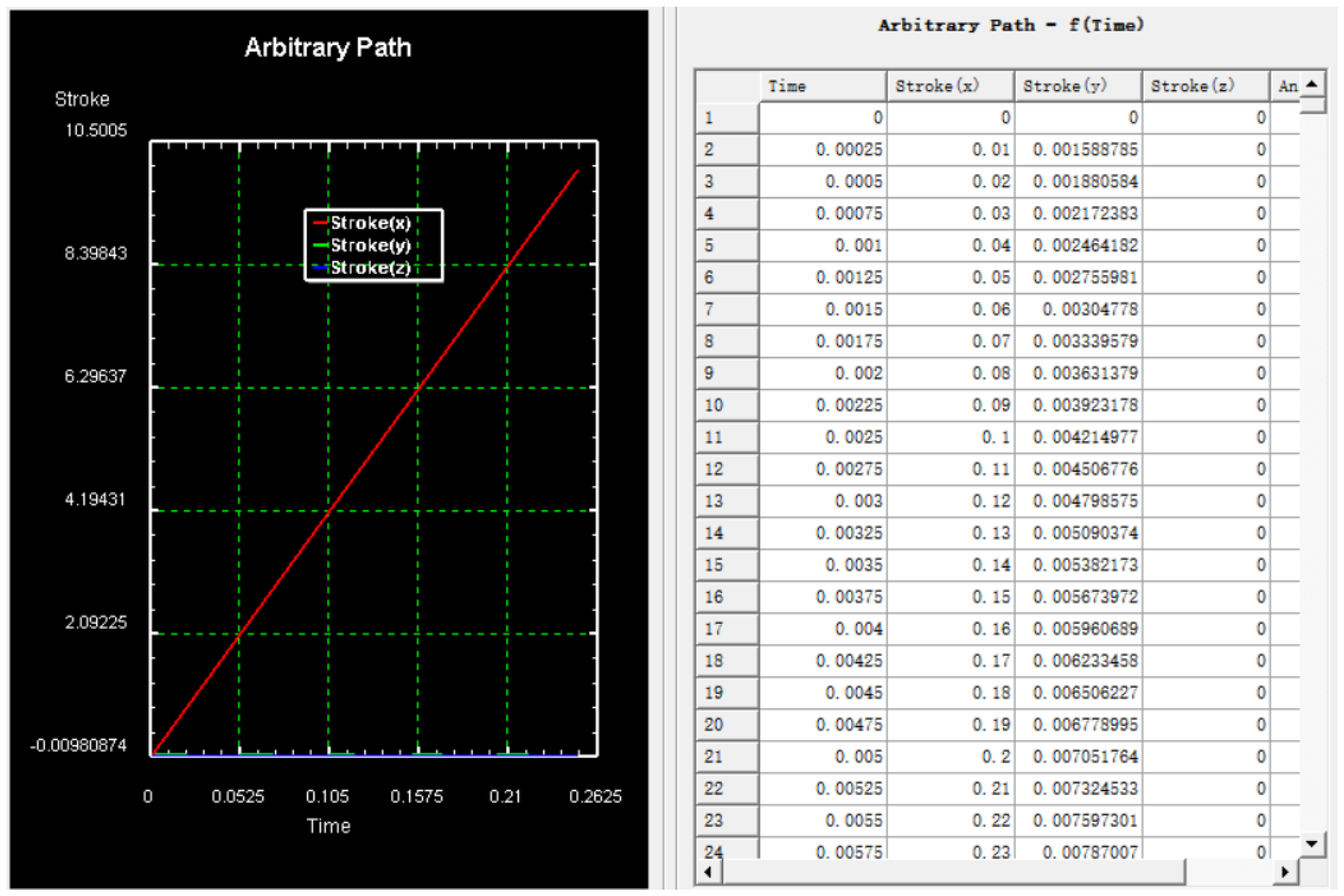
Task: Select the Stroke(x) column header
Action: pyautogui.click(x=951, y=87)
